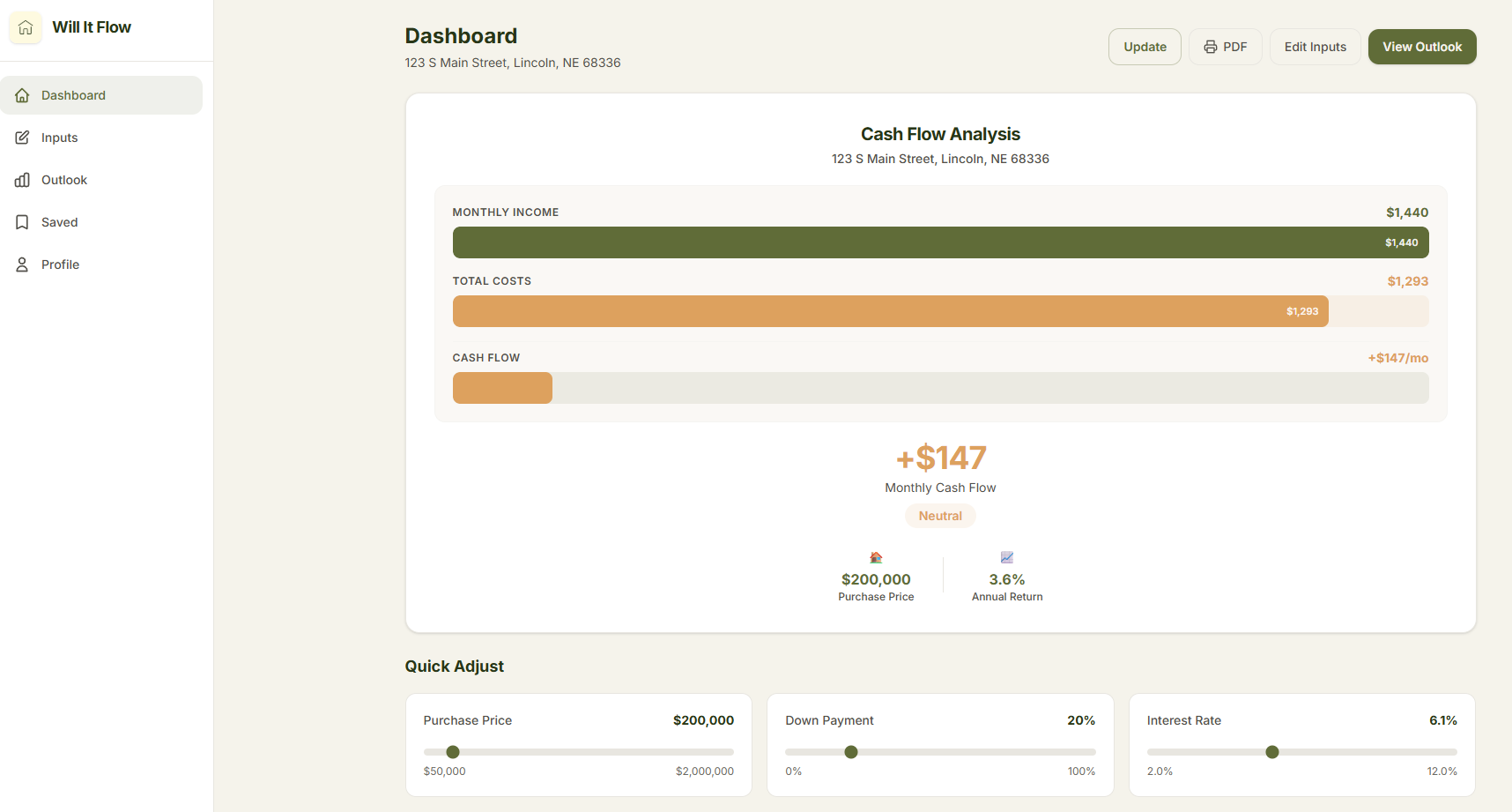Click the View Outlook button
Viewport: 1512px width, 812px height.
pyautogui.click(x=1422, y=47)
